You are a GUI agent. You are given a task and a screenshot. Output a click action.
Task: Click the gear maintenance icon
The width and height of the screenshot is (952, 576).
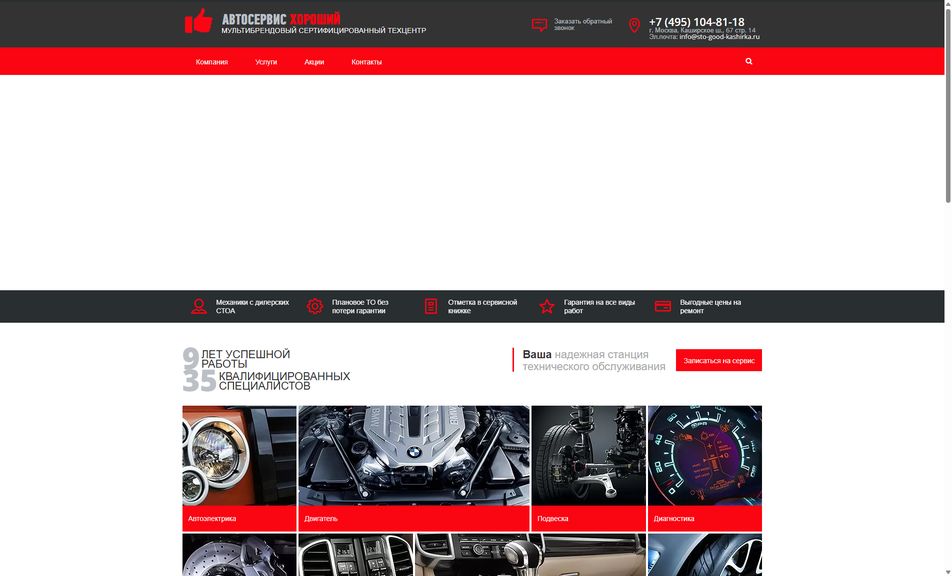tap(314, 307)
